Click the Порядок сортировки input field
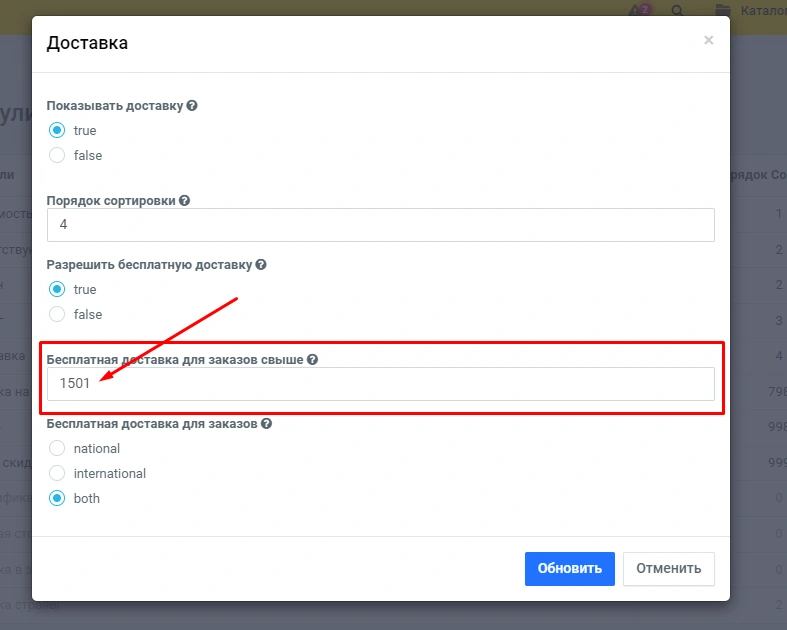787x630 pixels. click(x=380, y=225)
